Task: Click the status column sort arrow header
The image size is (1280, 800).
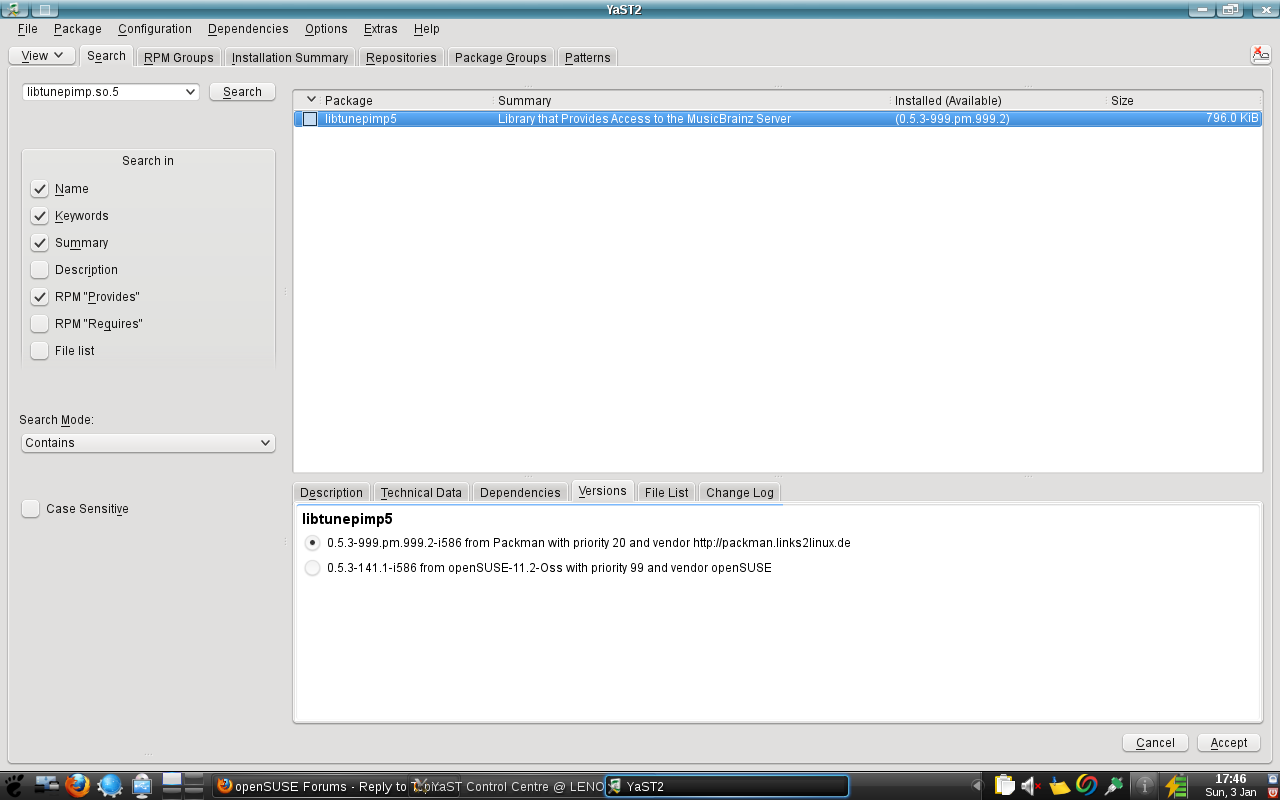Action: click(311, 100)
